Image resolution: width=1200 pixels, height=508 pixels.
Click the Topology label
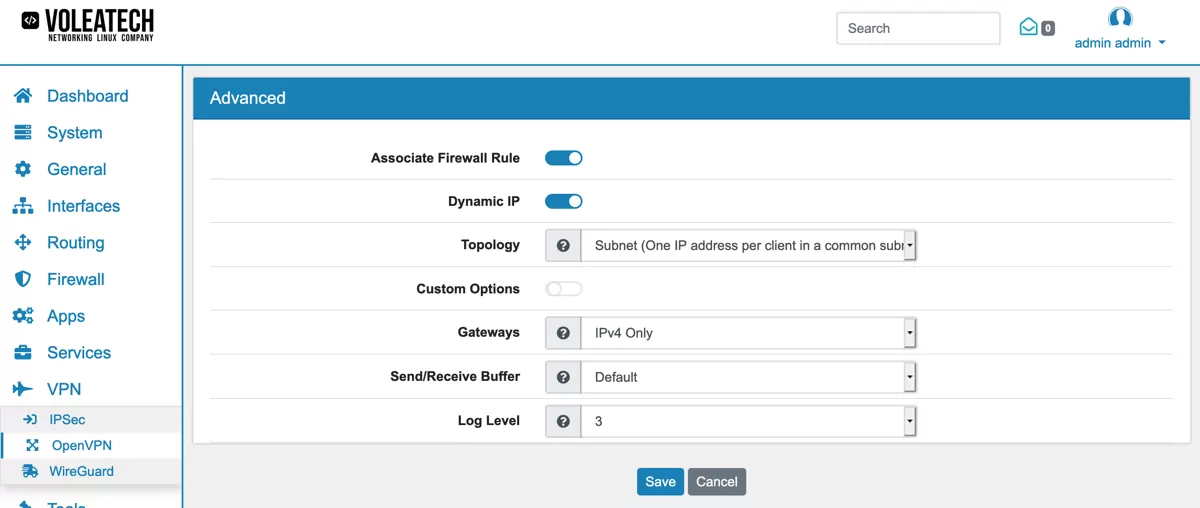[x=490, y=245]
